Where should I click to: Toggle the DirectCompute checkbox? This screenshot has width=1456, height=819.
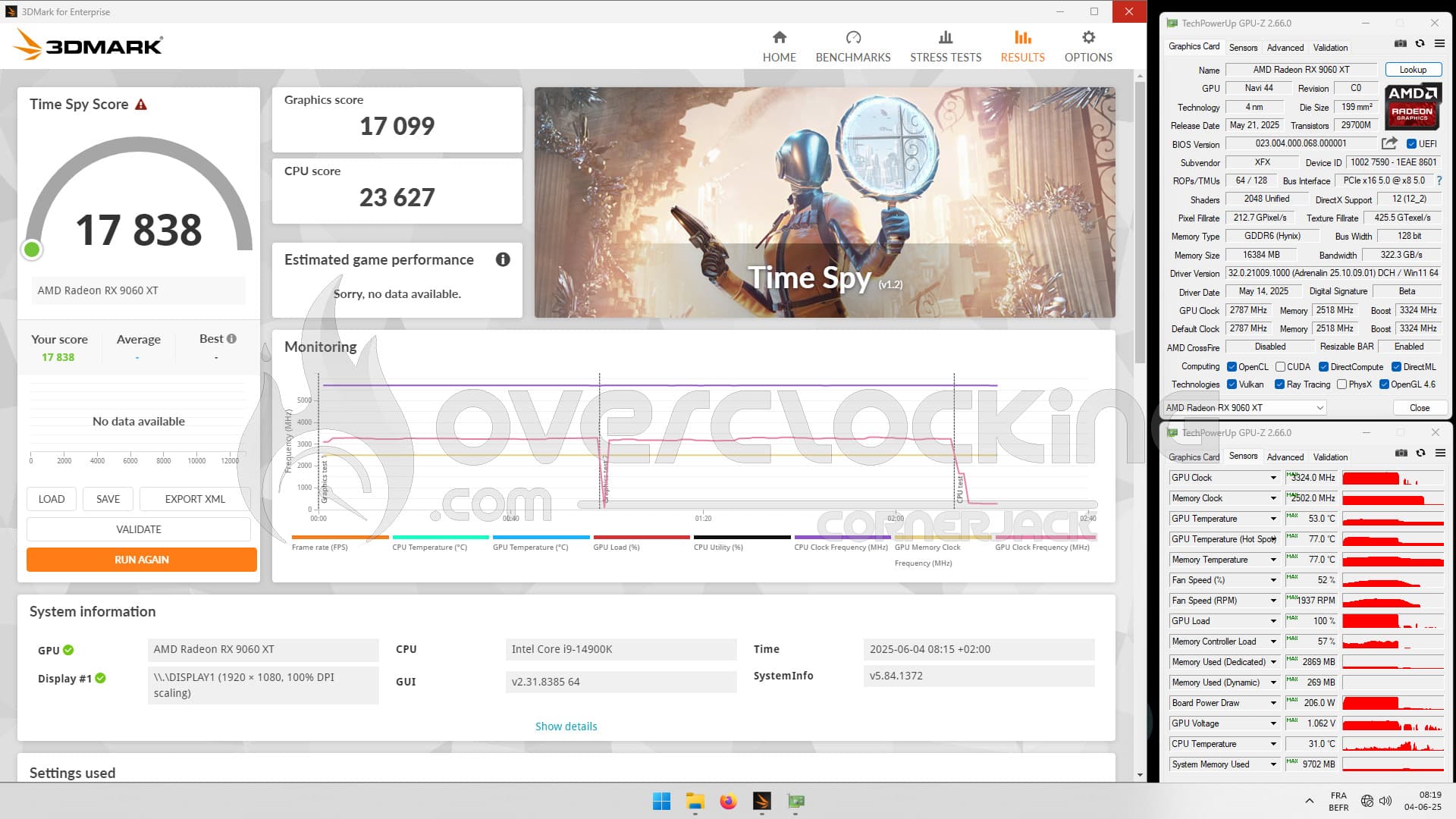1323,367
